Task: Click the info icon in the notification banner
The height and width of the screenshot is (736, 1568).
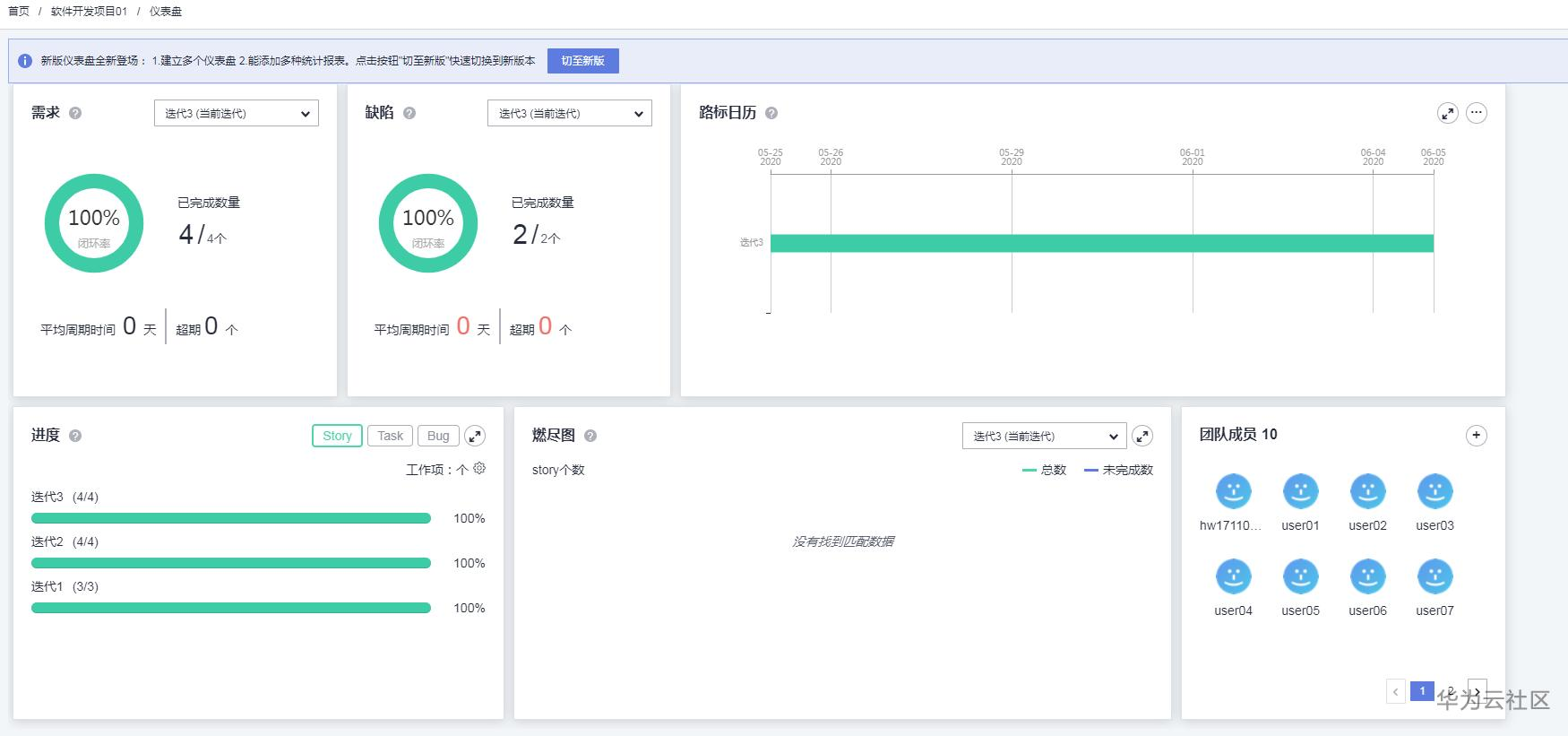Action: pyautogui.click(x=25, y=61)
